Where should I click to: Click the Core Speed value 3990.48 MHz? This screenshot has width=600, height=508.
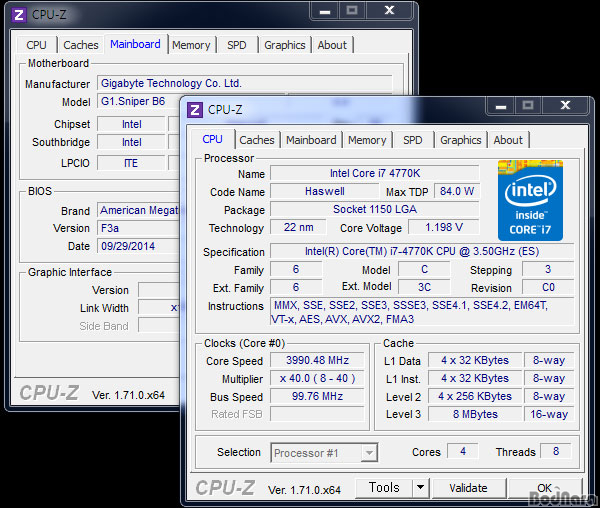coord(317,360)
